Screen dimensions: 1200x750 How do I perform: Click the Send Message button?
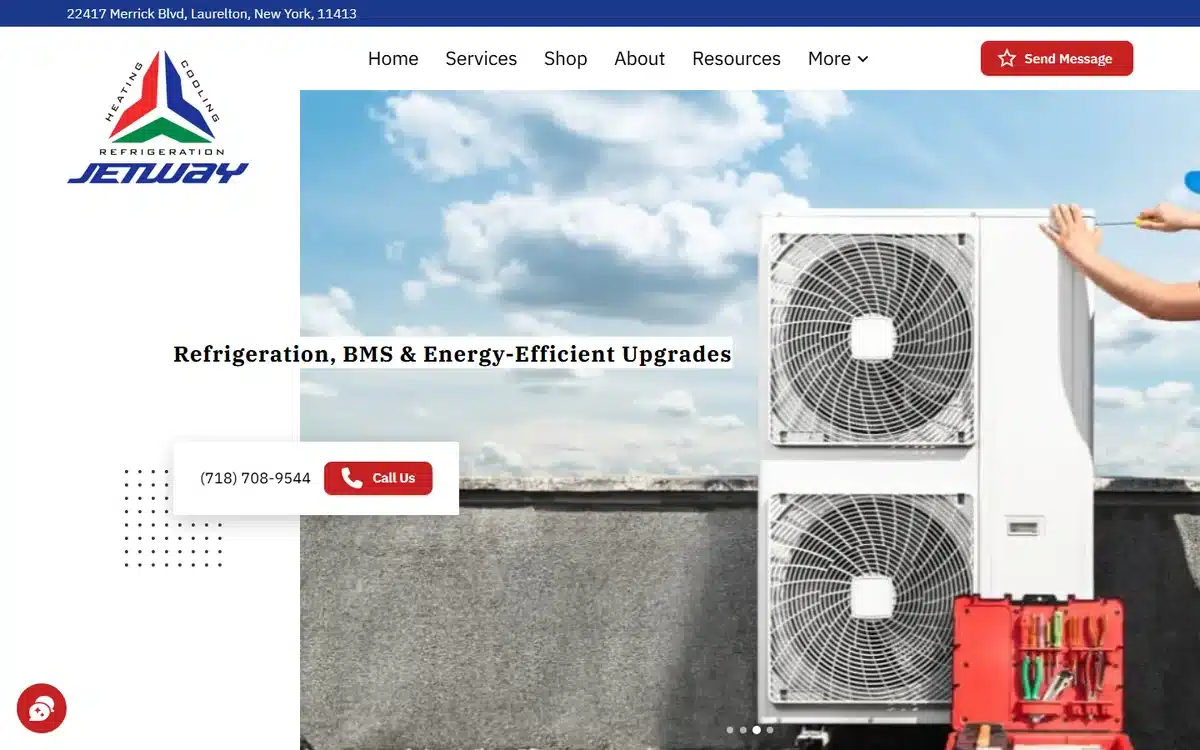(x=1057, y=58)
